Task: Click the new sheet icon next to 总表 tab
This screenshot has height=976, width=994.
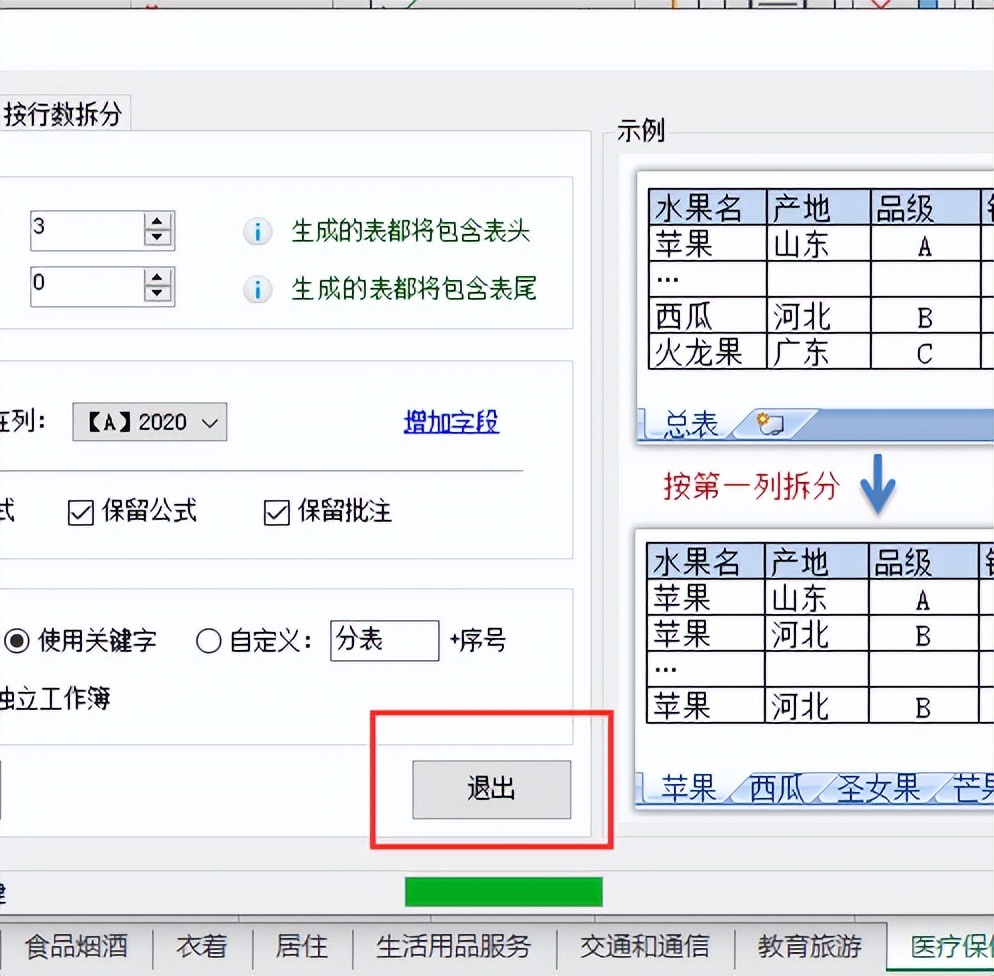Action: pyautogui.click(x=769, y=424)
